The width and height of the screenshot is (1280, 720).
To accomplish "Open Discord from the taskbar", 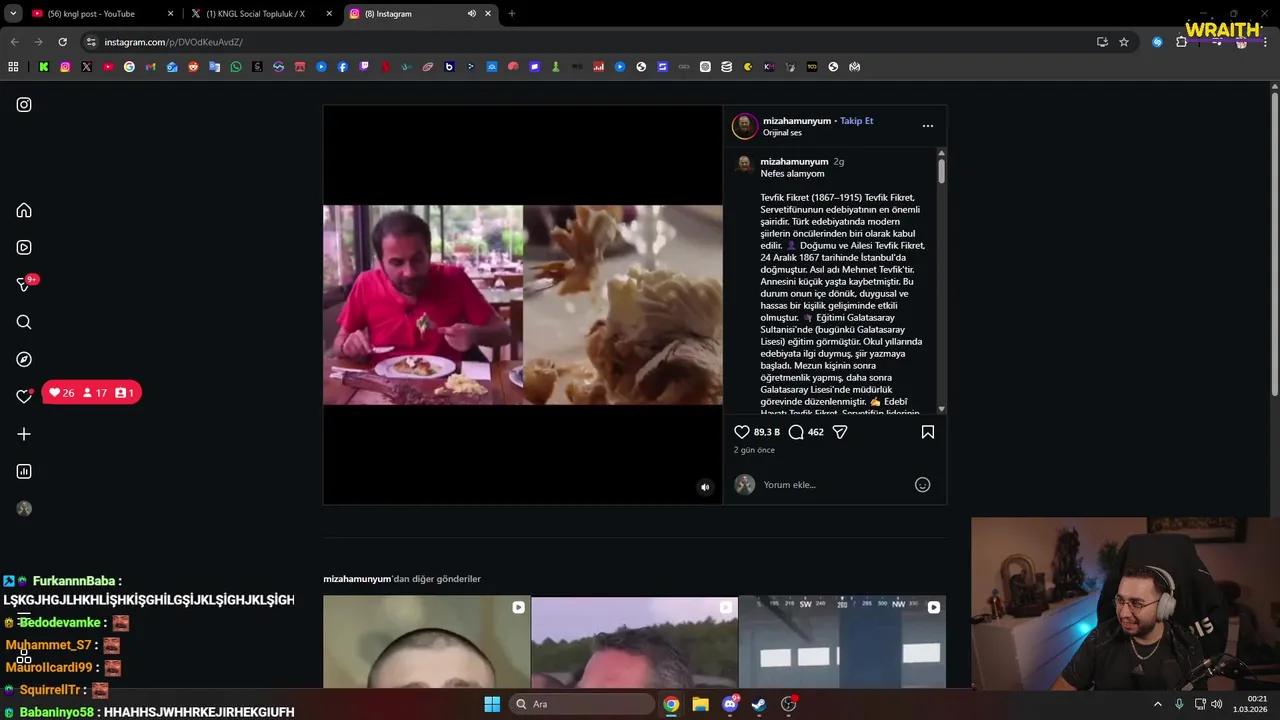I will [730, 704].
